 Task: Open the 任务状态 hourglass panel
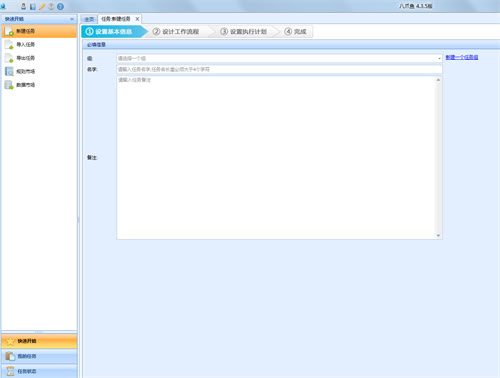coord(39,371)
